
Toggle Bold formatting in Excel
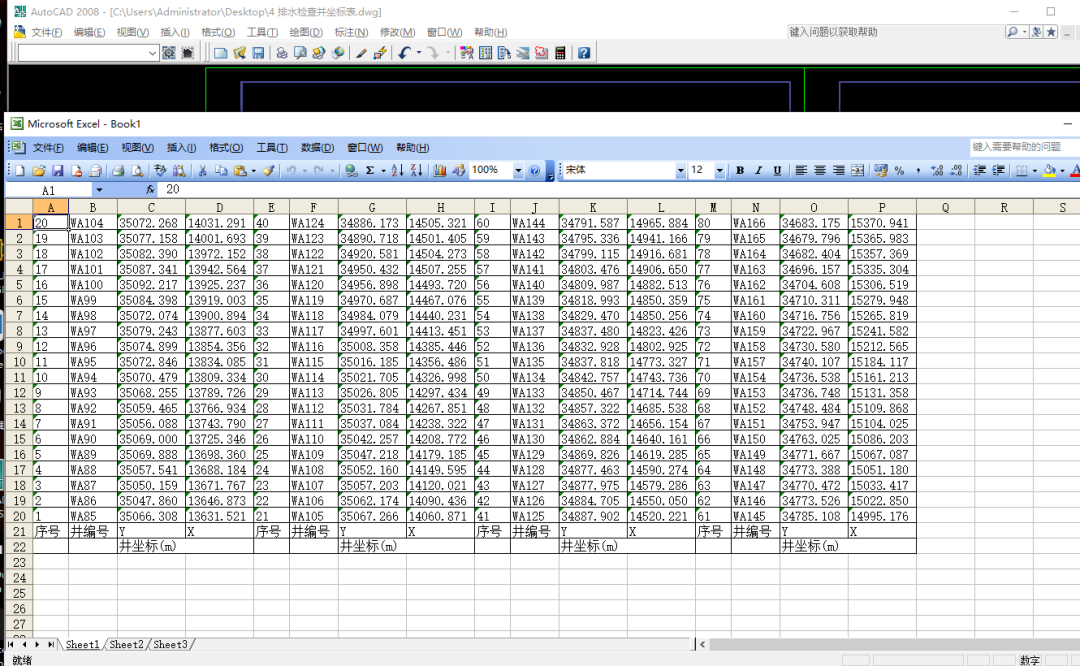point(740,171)
